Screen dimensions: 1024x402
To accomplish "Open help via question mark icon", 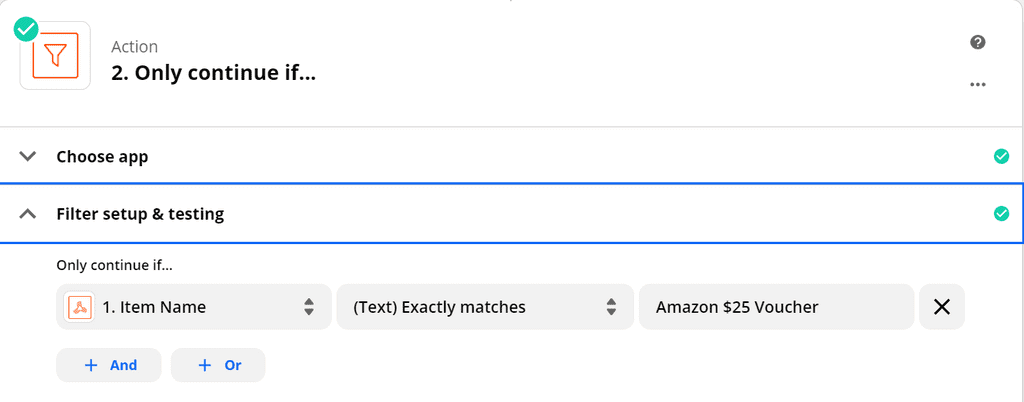I will (978, 42).
